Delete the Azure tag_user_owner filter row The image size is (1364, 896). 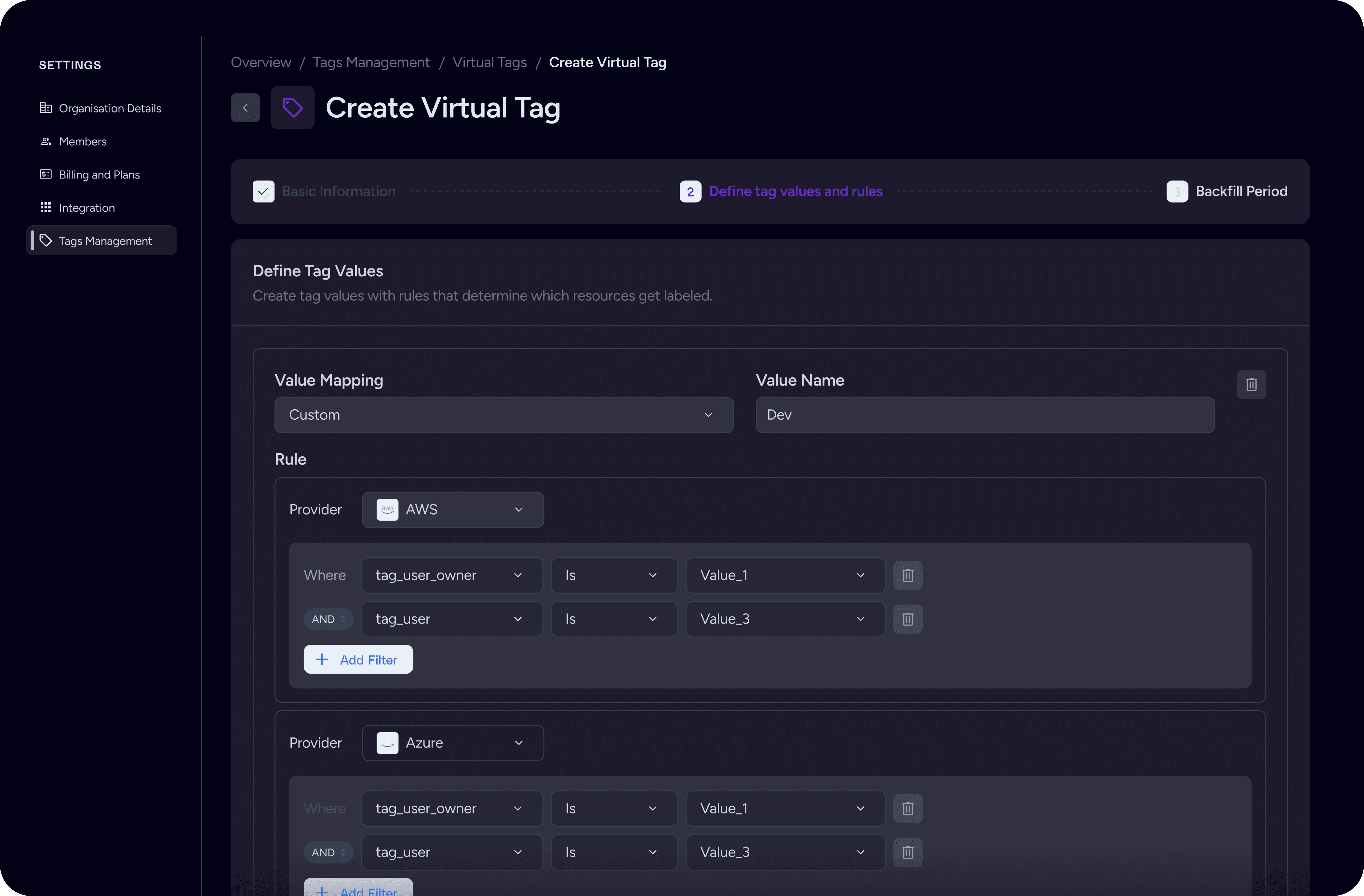[x=908, y=808]
